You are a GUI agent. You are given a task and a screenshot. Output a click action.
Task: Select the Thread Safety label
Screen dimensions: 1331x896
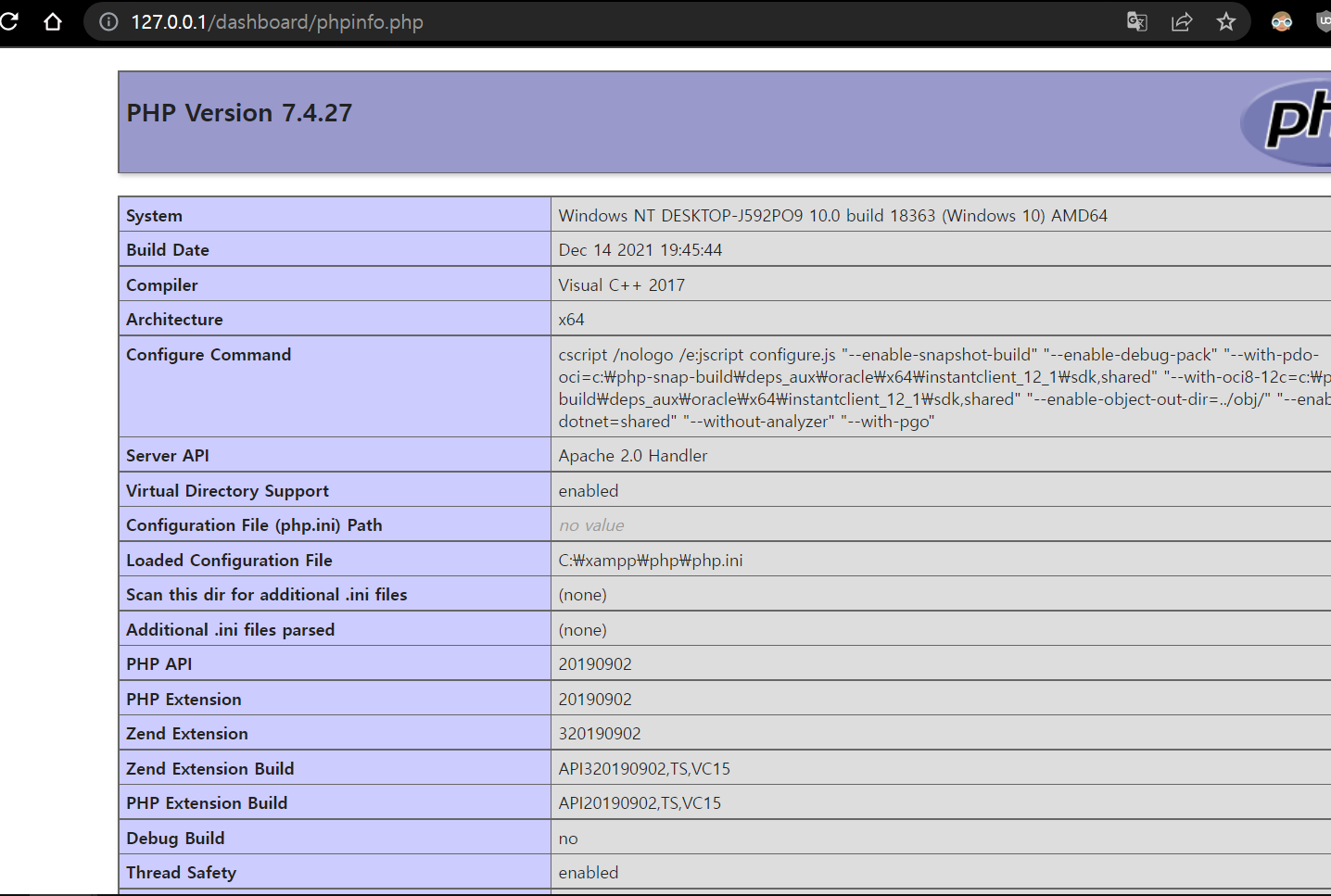click(x=181, y=873)
